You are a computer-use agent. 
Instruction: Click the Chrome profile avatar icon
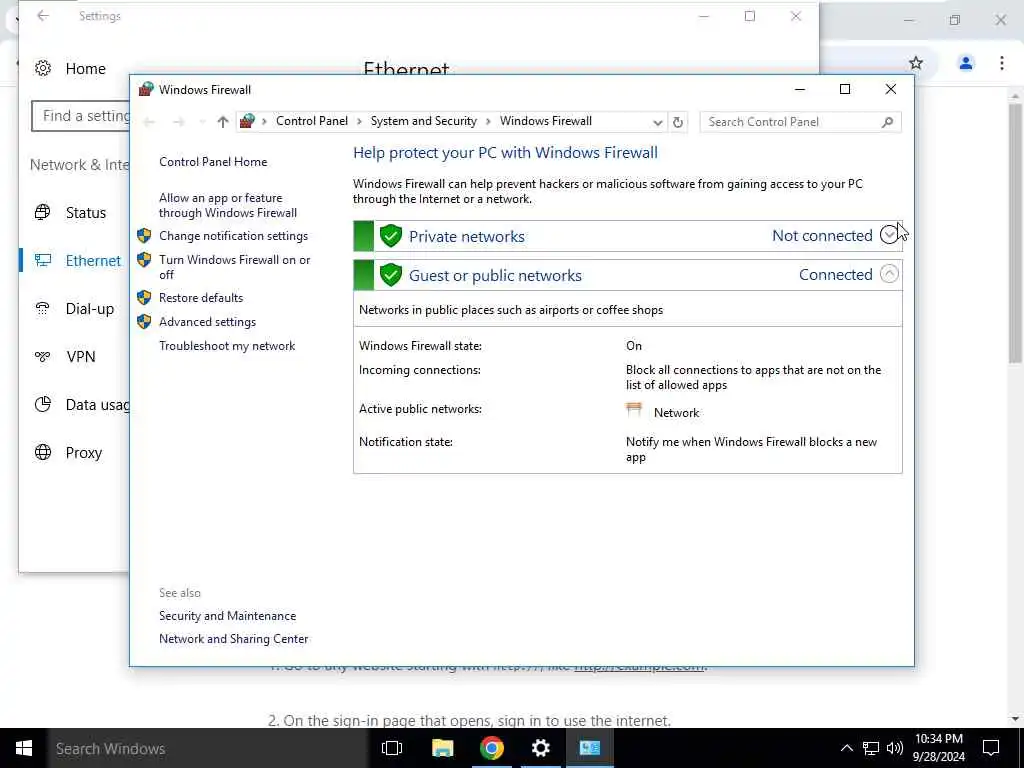click(965, 63)
